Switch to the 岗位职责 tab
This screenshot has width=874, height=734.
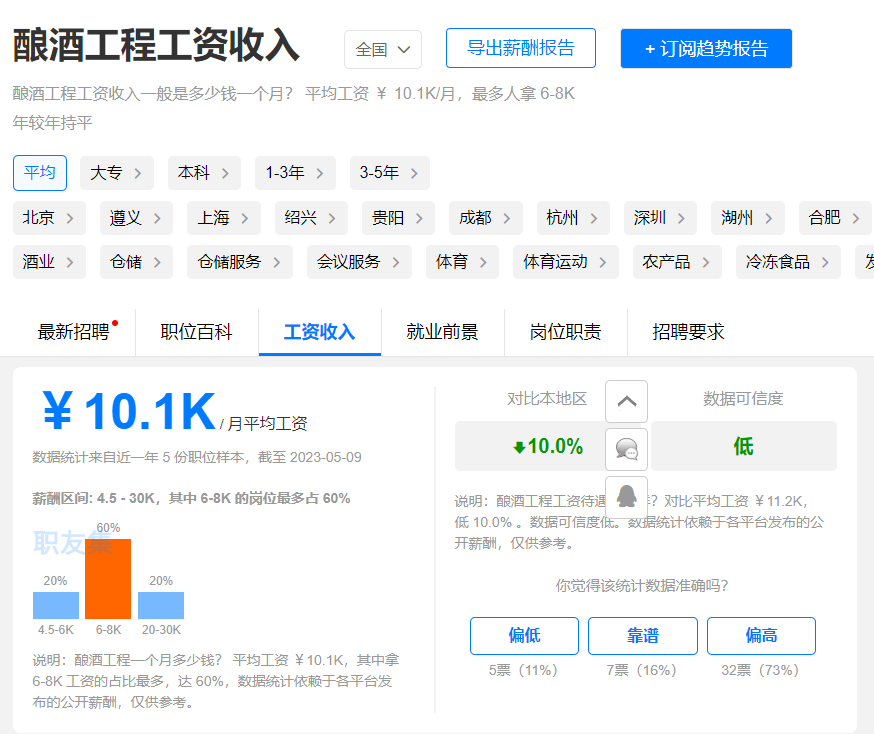point(566,332)
